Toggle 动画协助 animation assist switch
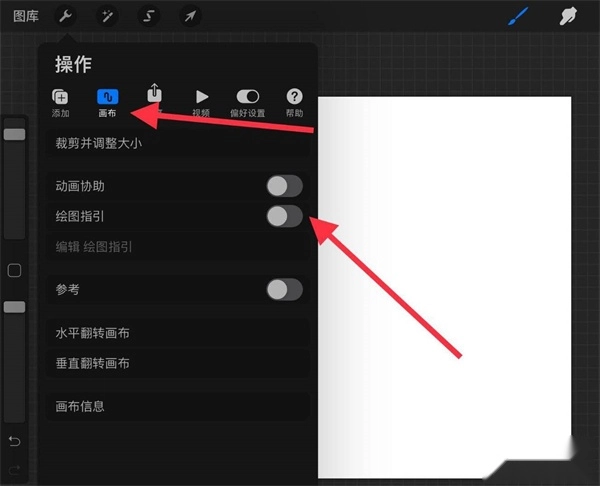Image resolution: width=600 pixels, height=486 pixels. 285,186
